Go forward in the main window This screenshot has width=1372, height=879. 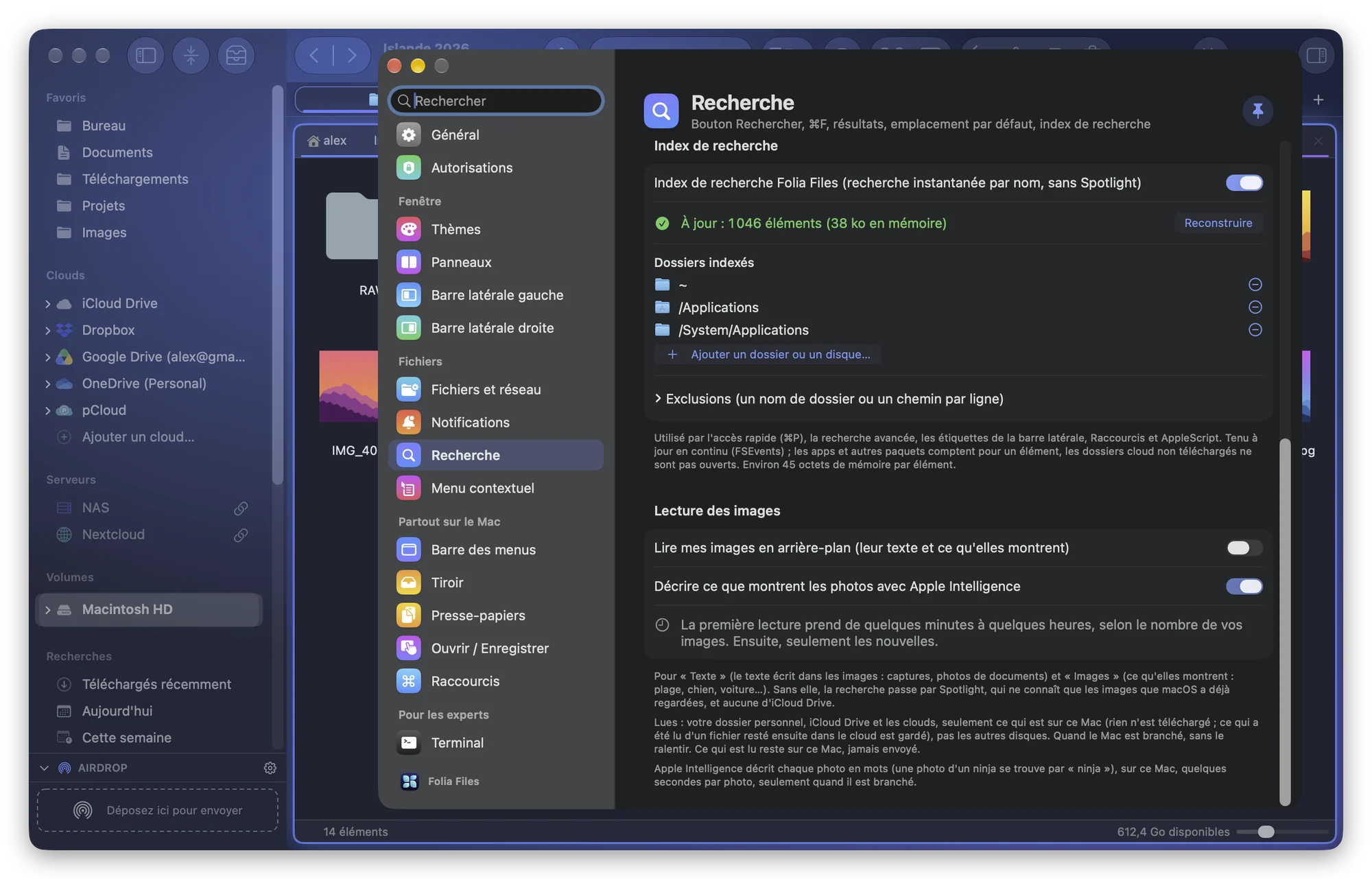click(351, 56)
